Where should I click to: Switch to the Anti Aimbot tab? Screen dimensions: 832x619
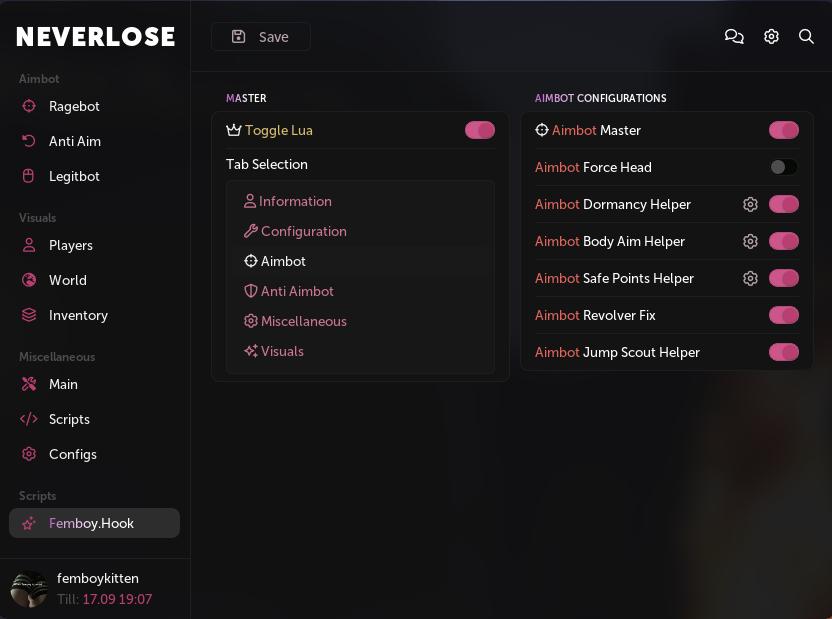297,291
